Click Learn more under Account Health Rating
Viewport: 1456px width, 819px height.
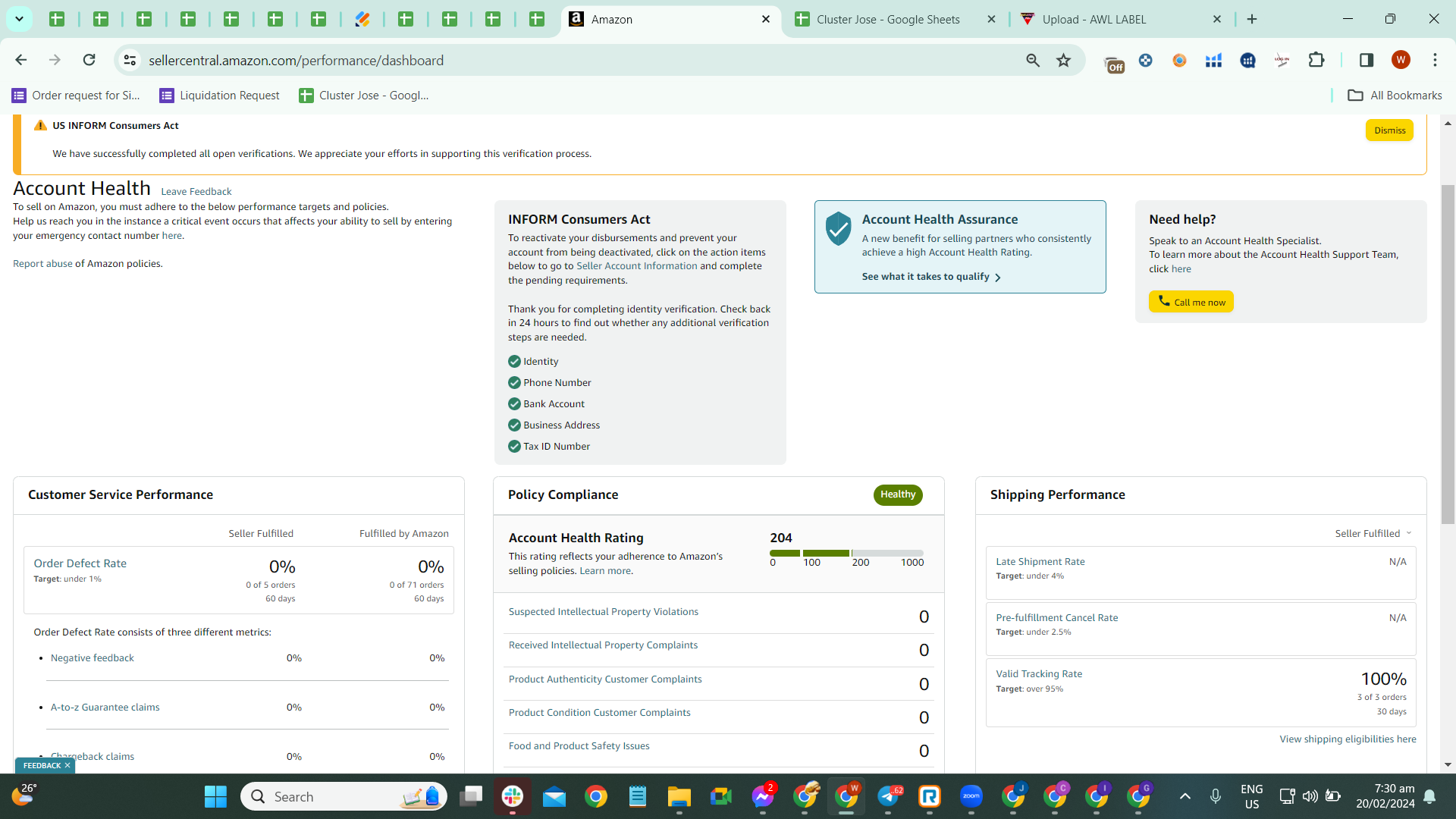[605, 571]
